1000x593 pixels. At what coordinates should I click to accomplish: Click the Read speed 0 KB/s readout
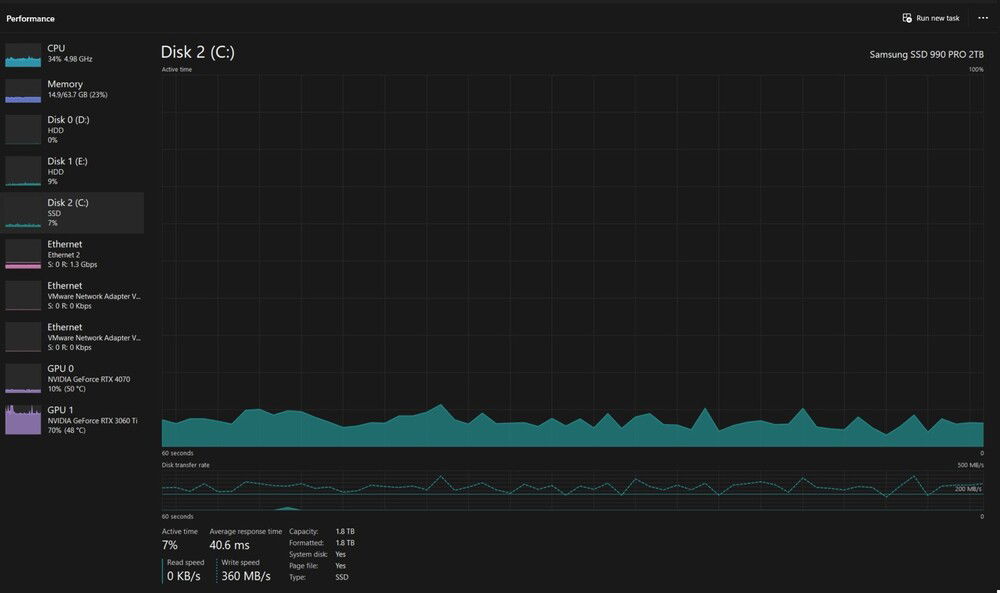pyautogui.click(x=184, y=576)
